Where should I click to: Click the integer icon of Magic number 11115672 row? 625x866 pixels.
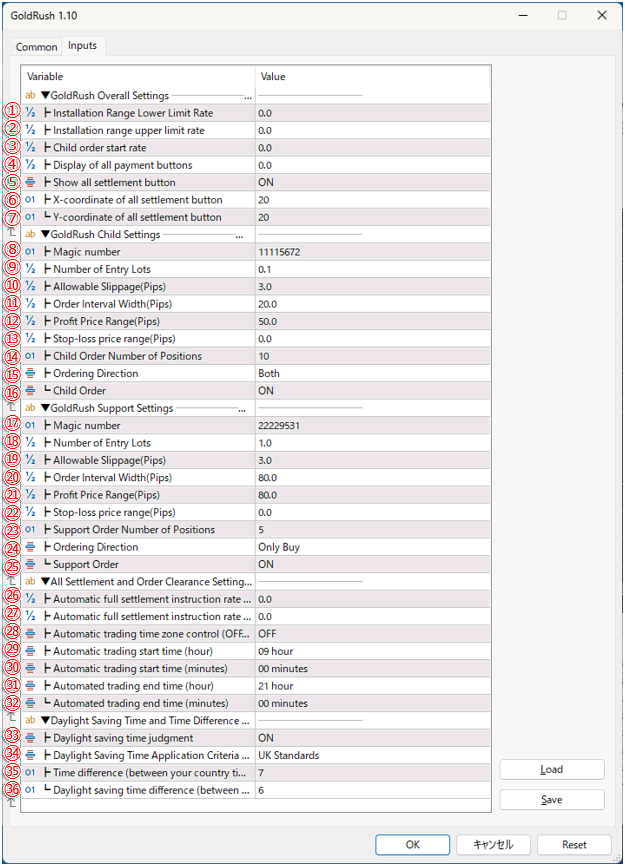[x=30, y=252]
